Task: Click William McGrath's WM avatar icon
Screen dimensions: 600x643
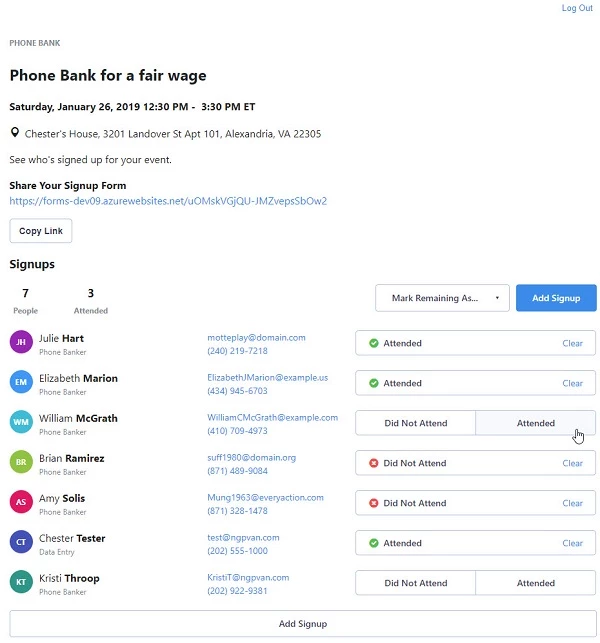Action: point(21,422)
